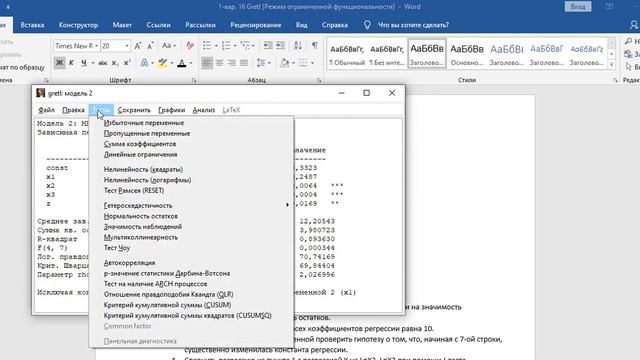640x360 pixels.
Task: Open gretl Сохранить menu
Action: pyautogui.click(x=134, y=110)
